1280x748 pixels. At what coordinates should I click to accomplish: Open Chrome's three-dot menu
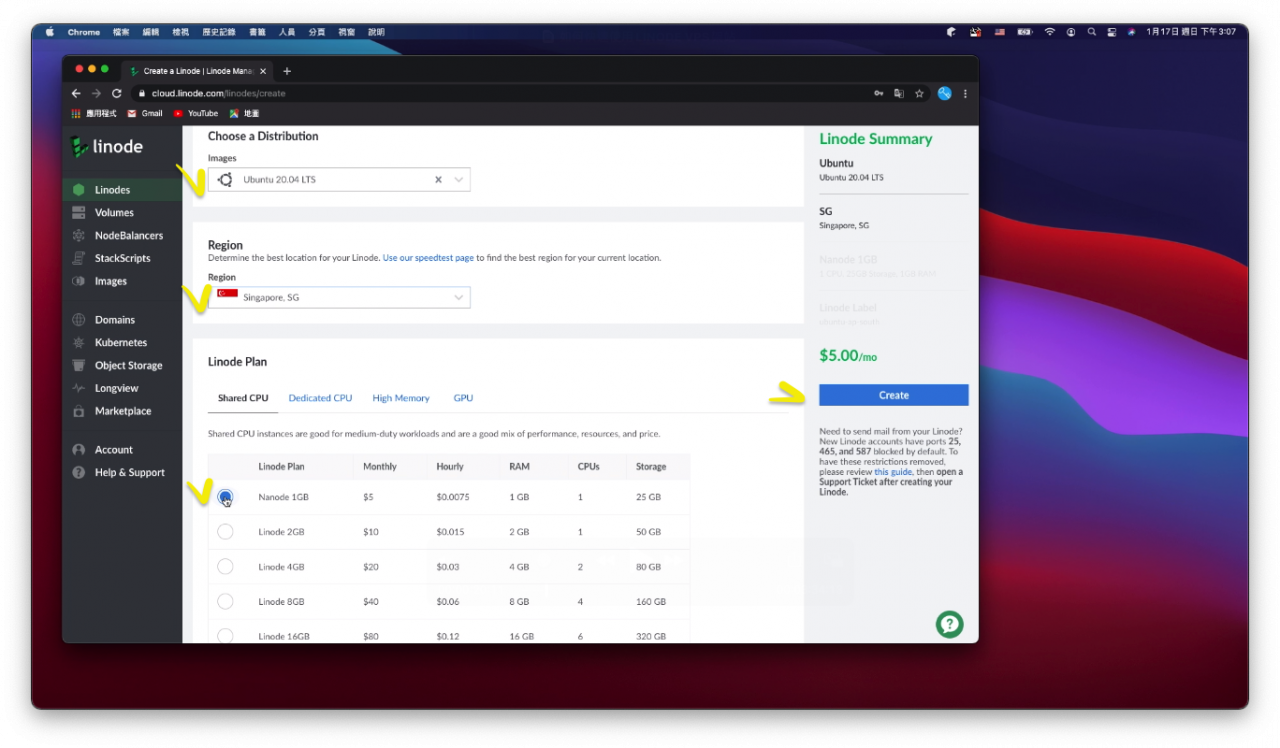965,93
